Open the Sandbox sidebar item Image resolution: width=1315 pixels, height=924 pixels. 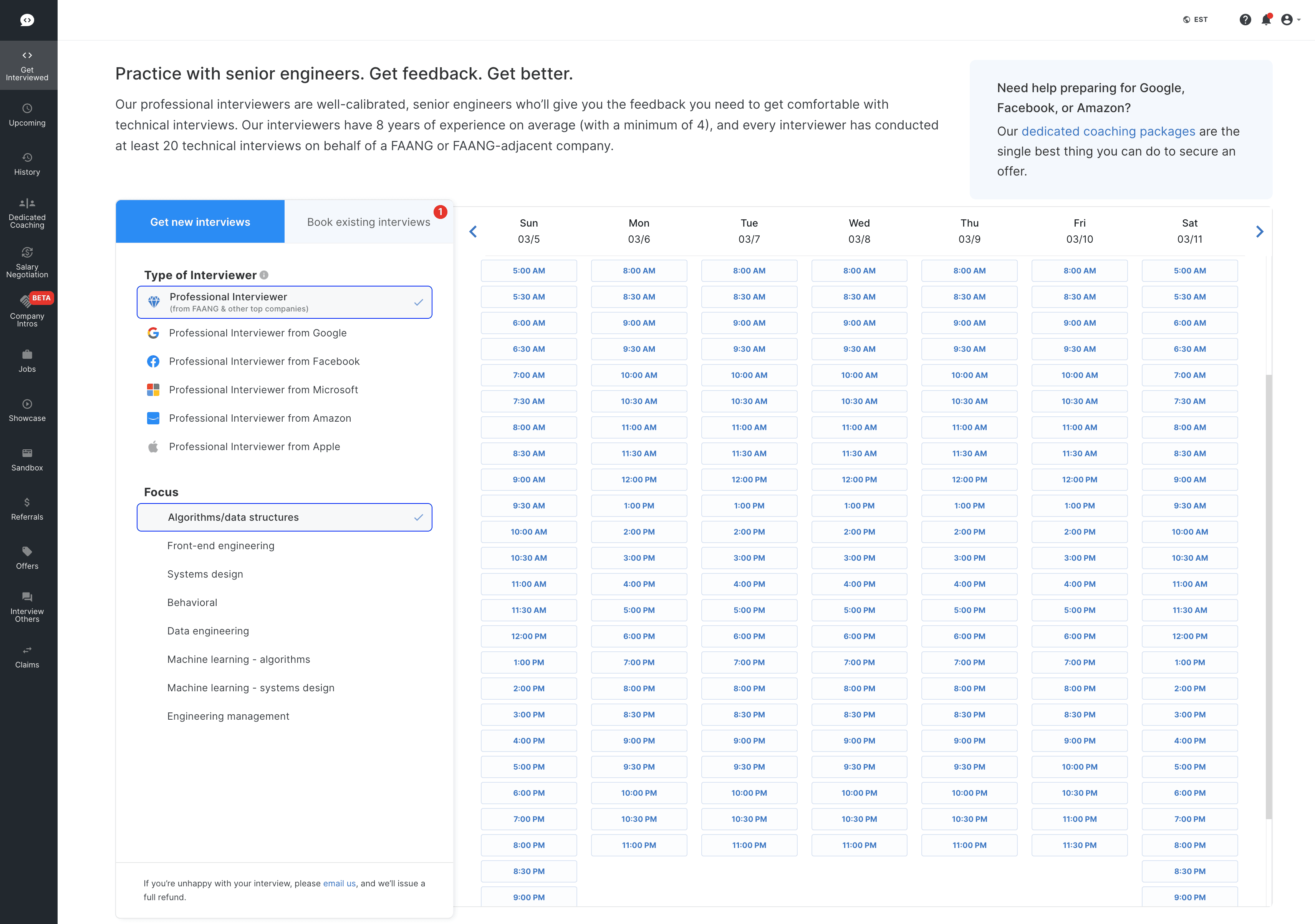(27, 459)
